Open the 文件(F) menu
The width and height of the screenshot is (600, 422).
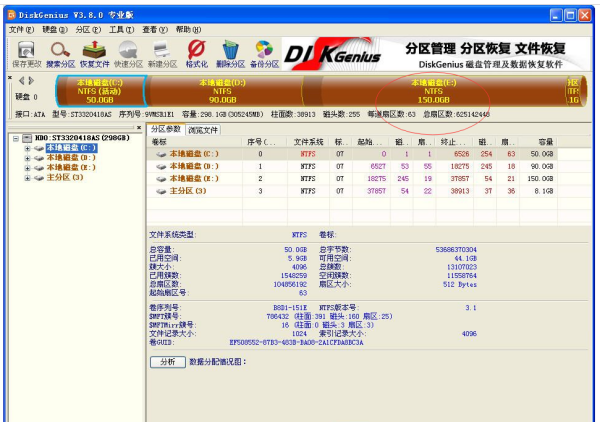pos(21,29)
